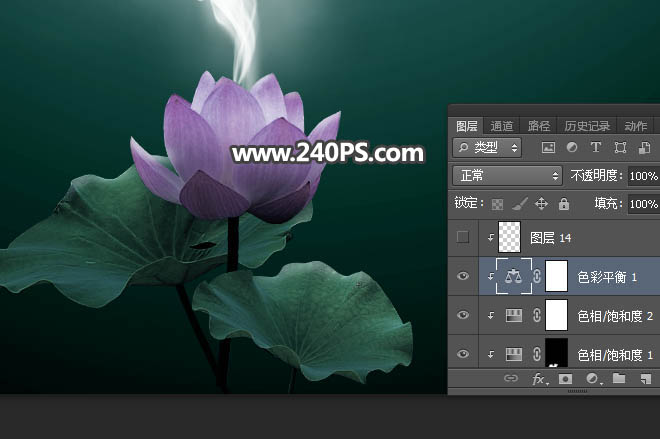Screen dimensions: 660x439
Task: Open the 类型 filter type dropdown
Action: point(487,147)
